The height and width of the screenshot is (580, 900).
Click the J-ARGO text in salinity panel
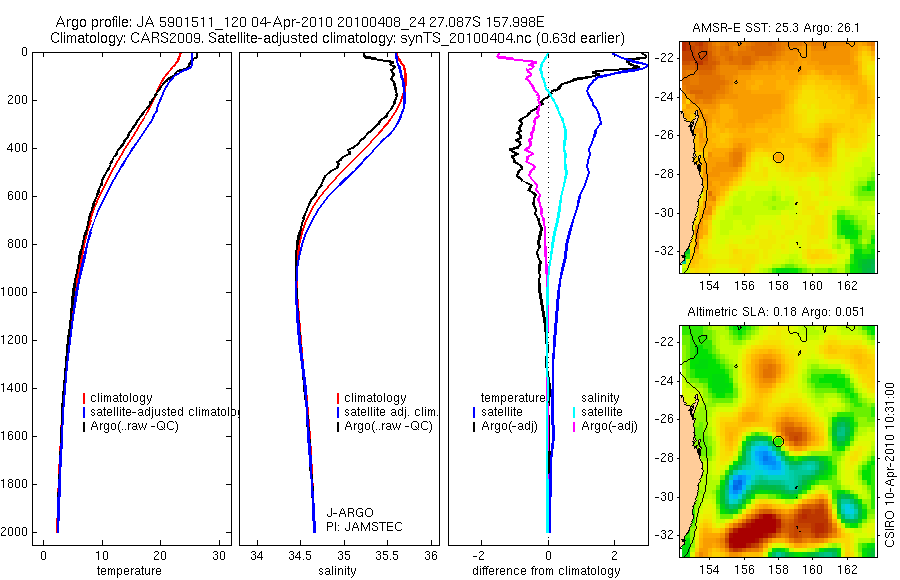pyautogui.click(x=350, y=512)
